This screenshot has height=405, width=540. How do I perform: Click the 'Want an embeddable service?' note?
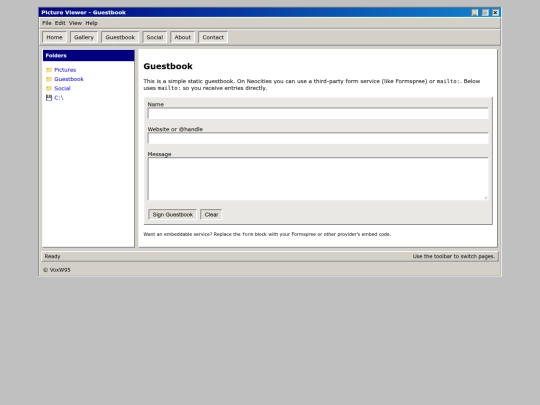coord(267,234)
